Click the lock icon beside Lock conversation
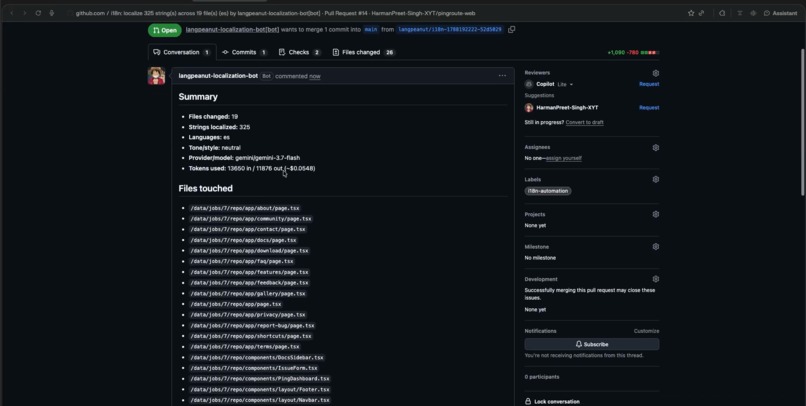 [x=528, y=402]
